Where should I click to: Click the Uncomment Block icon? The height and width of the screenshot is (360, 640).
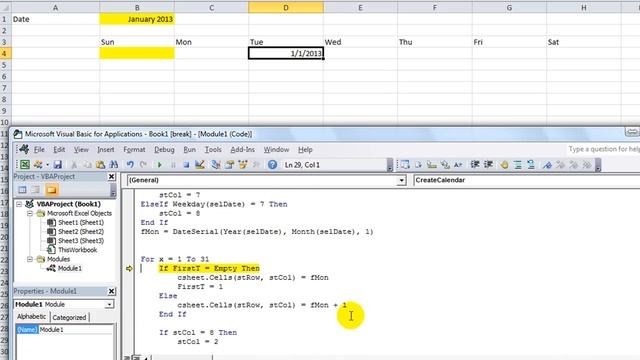pyautogui.click(x=531, y=164)
